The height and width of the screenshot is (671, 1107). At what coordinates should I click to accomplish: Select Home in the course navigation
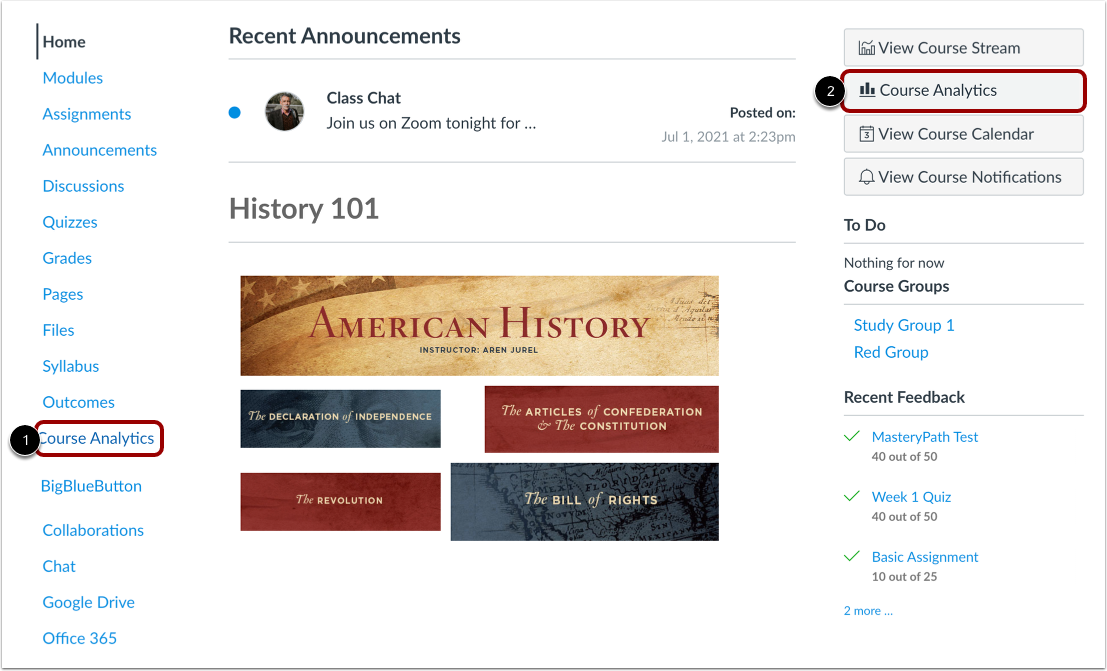coord(64,41)
